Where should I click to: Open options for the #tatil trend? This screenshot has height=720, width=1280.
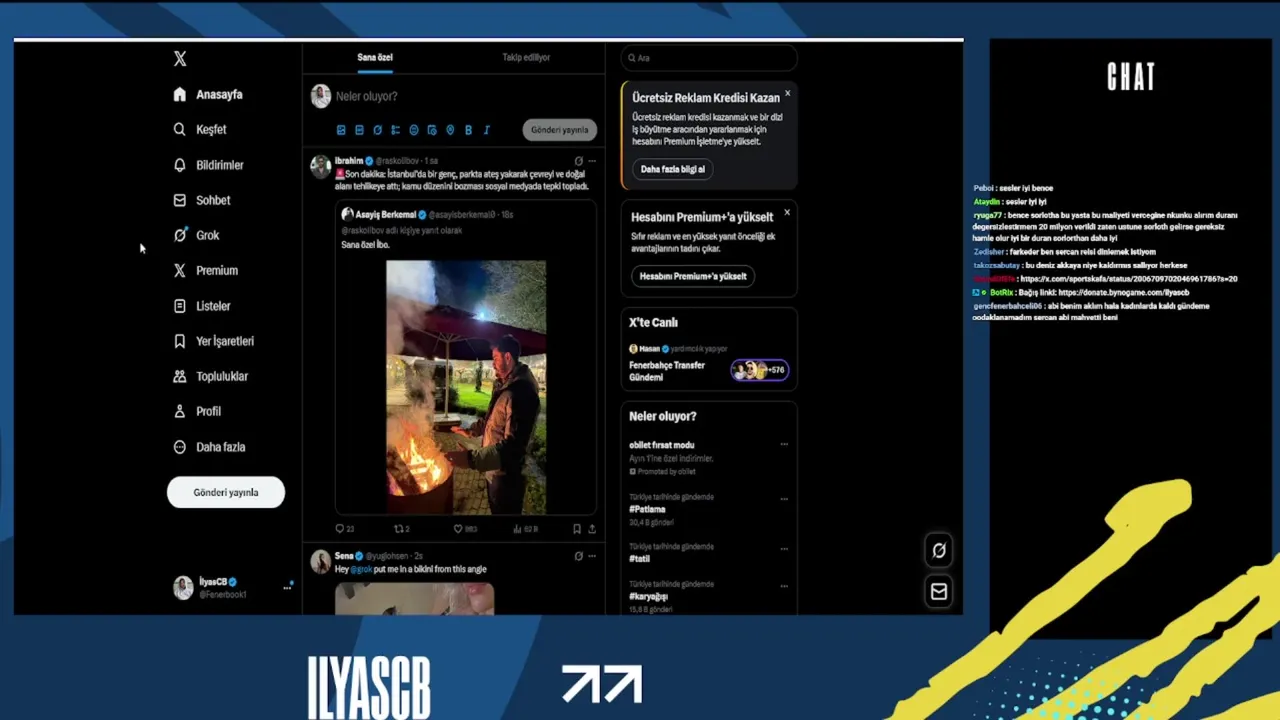click(784, 549)
